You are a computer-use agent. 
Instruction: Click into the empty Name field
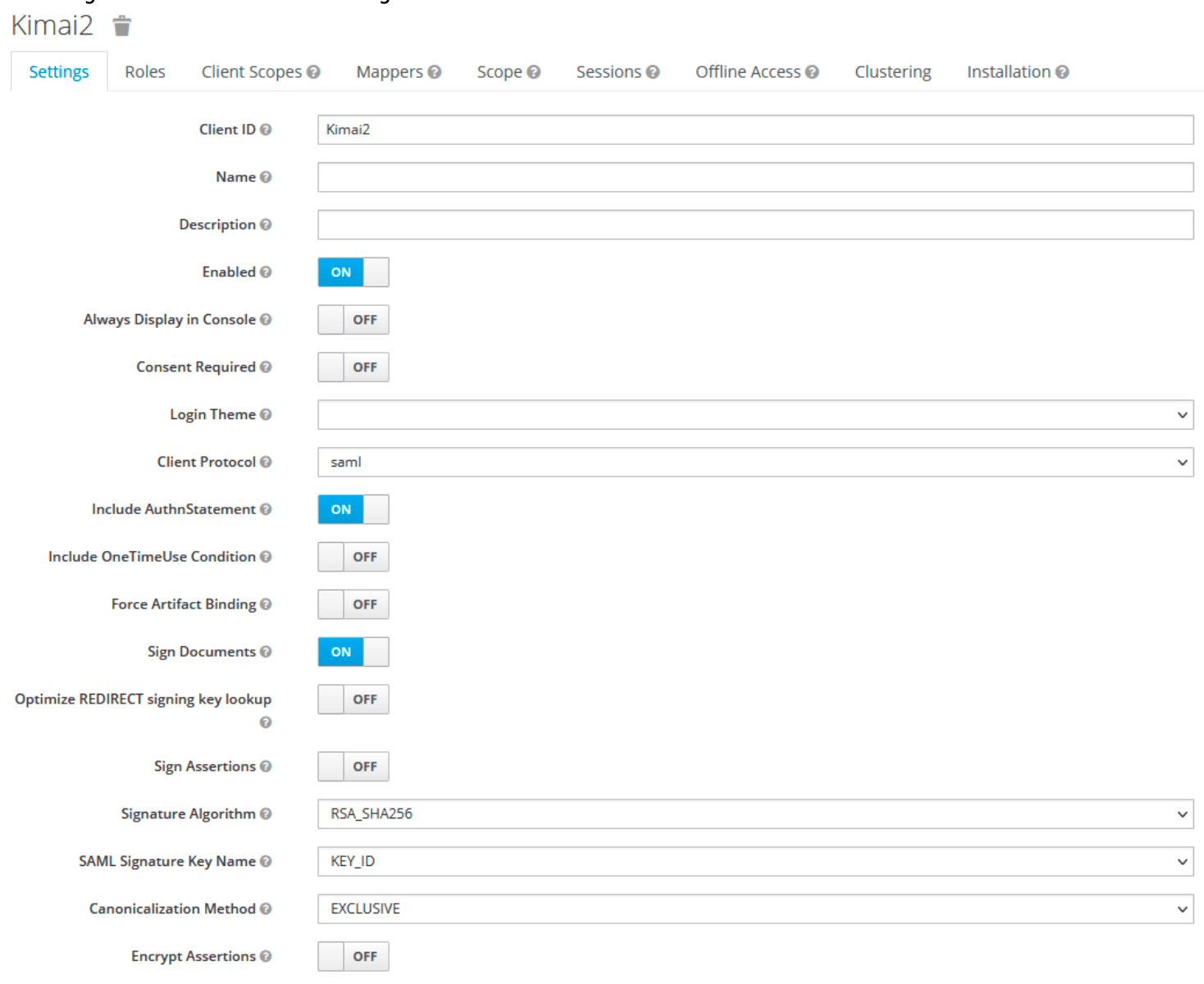[755, 177]
